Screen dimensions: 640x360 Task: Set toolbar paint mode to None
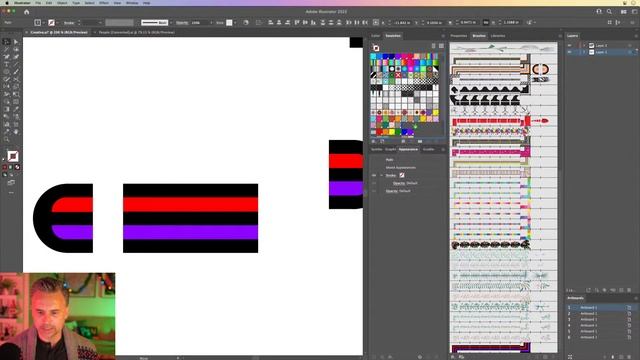[x=17, y=167]
